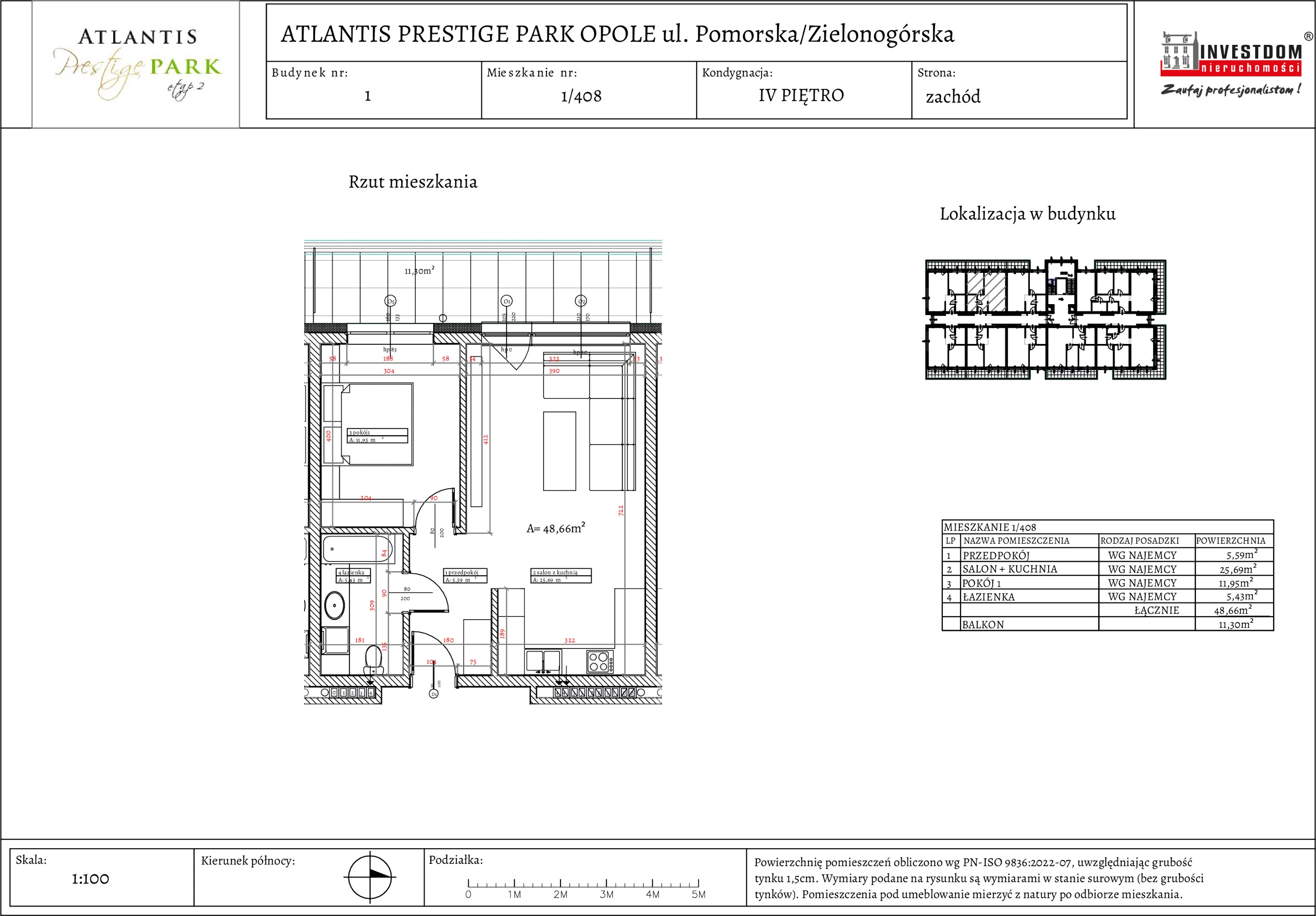This screenshot has height=916, width=1316.
Task: Click the '2 salon z kuchnią' room tag
Action: tap(560, 576)
